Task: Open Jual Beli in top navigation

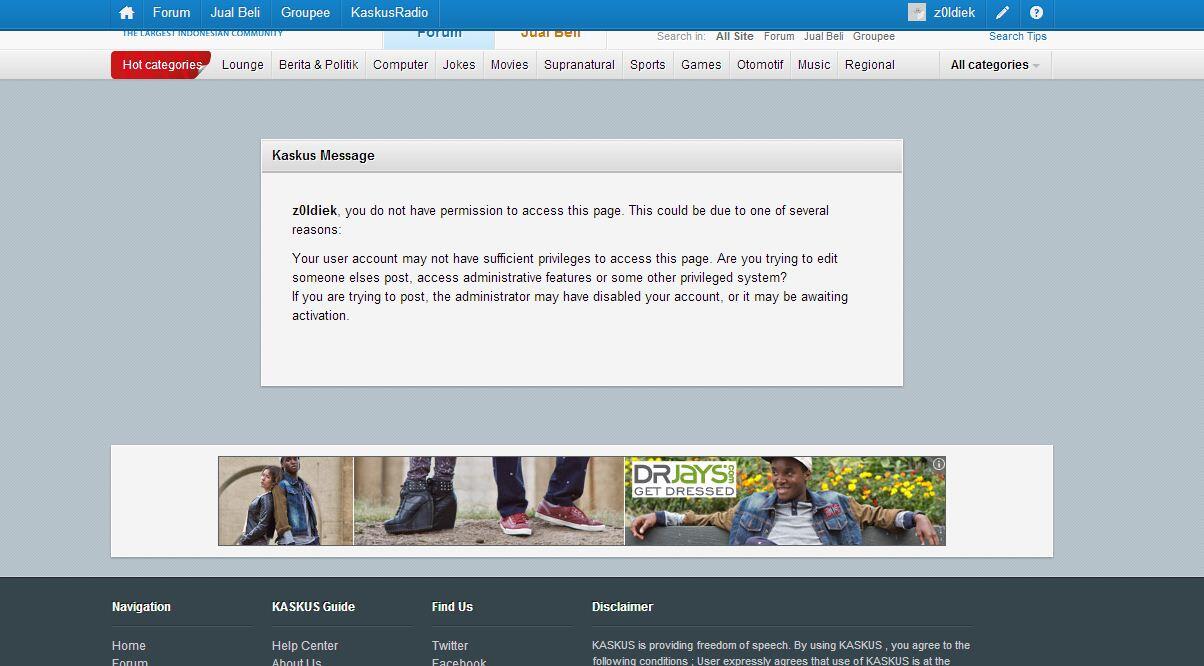Action: point(235,13)
